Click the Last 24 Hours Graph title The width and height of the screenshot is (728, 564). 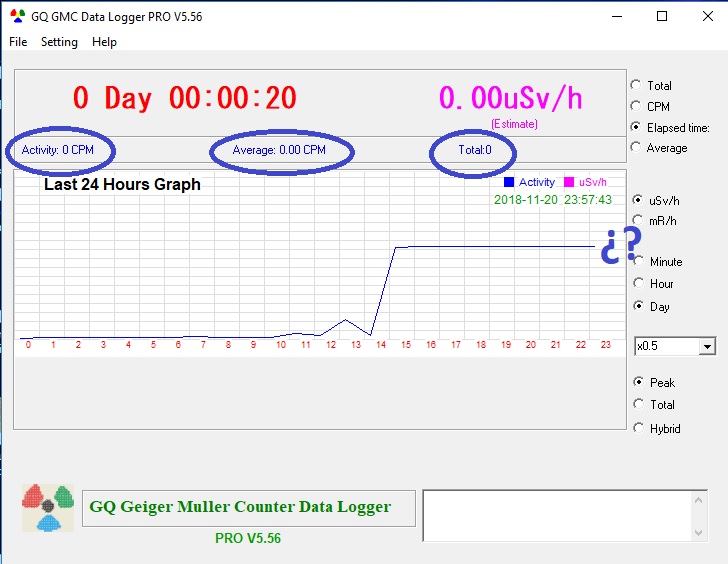122,184
